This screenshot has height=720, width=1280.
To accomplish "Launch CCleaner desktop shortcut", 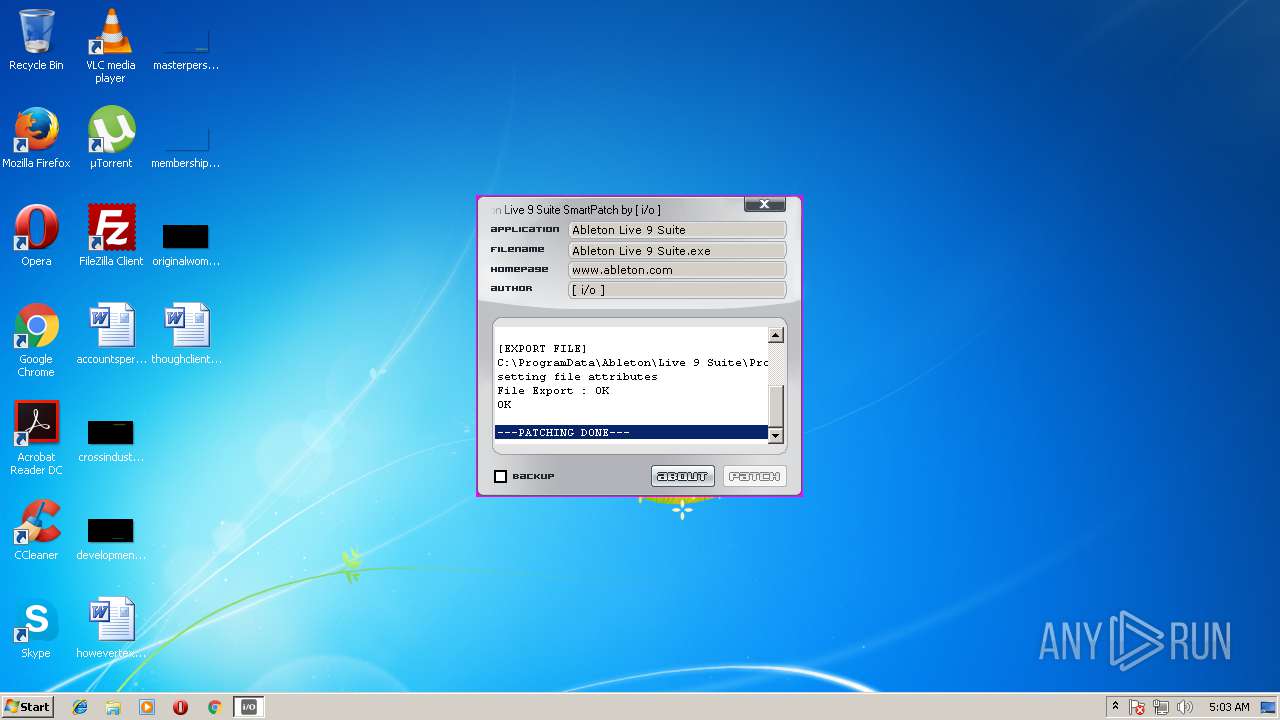I will (x=36, y=530).
